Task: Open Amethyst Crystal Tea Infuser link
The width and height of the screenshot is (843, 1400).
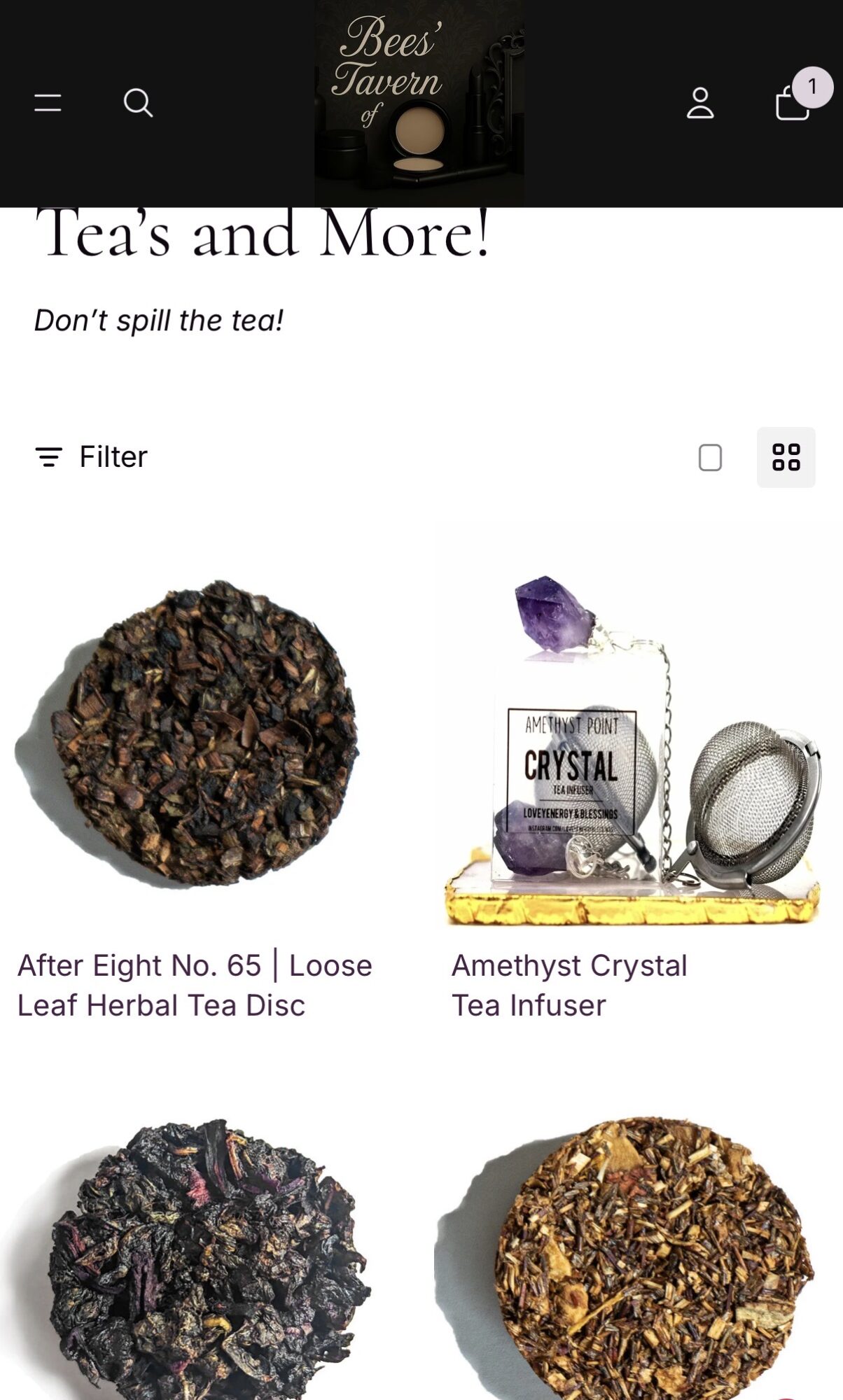Action: pyautogui.click(x=569, y=985)
